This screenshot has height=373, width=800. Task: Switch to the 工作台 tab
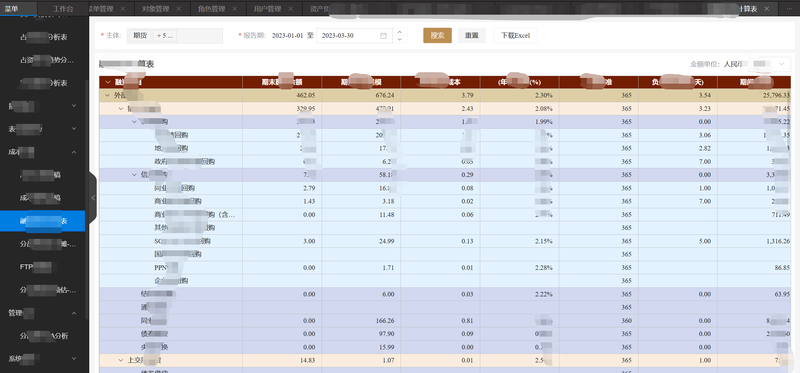point(63,9)
